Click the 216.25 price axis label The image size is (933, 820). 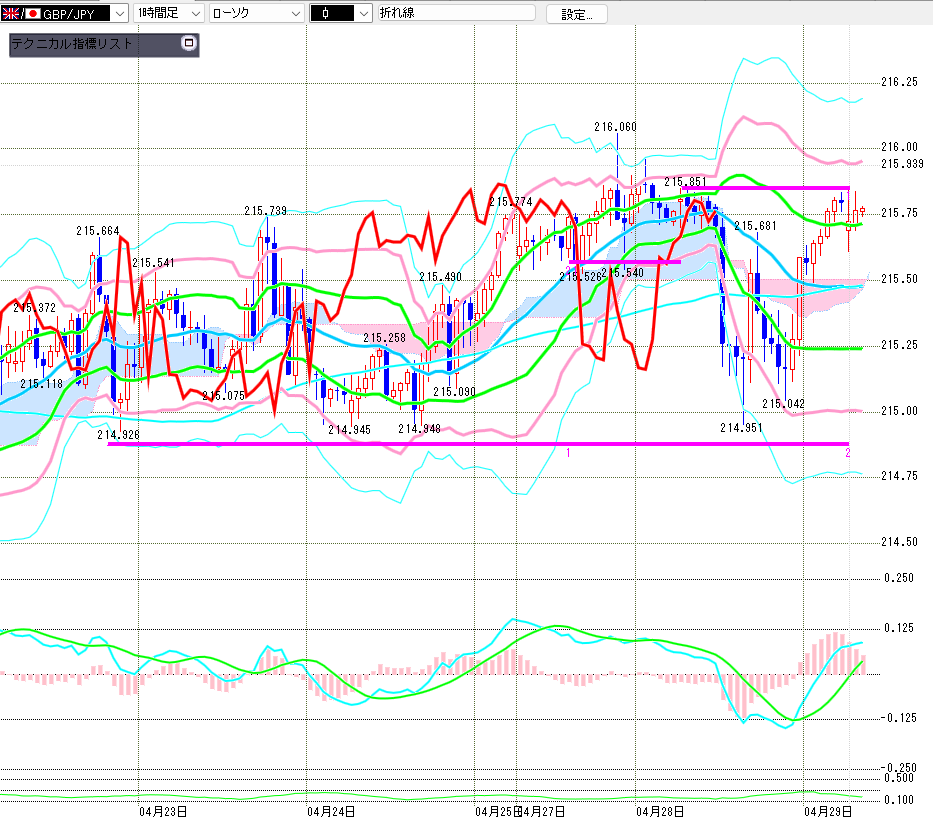click(898, 83)
